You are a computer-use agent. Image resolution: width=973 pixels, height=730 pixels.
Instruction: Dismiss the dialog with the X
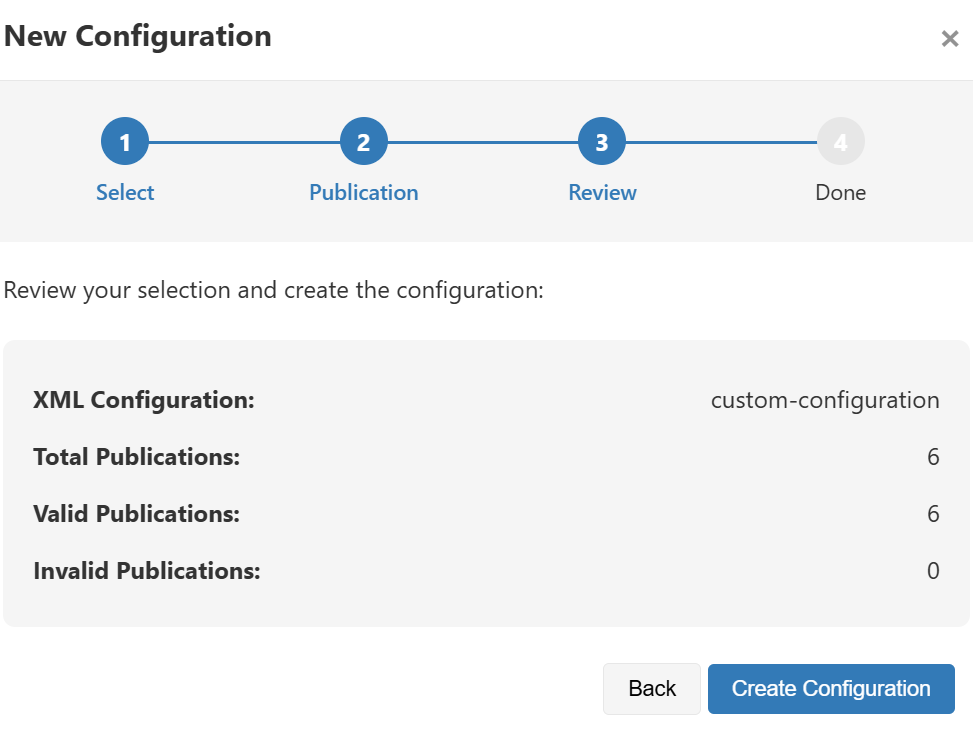[x=949, y=39]
